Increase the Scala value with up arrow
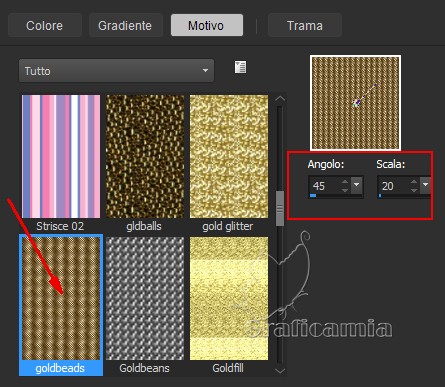Screen dimensions: 445x387 (414, 182)
